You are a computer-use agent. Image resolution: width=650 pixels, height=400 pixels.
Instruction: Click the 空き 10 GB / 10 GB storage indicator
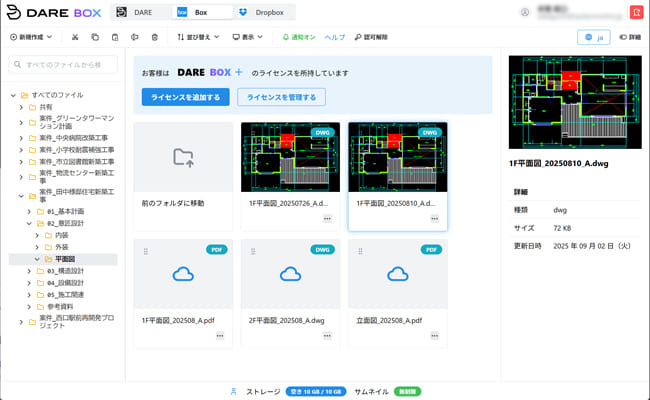[316, 391]
